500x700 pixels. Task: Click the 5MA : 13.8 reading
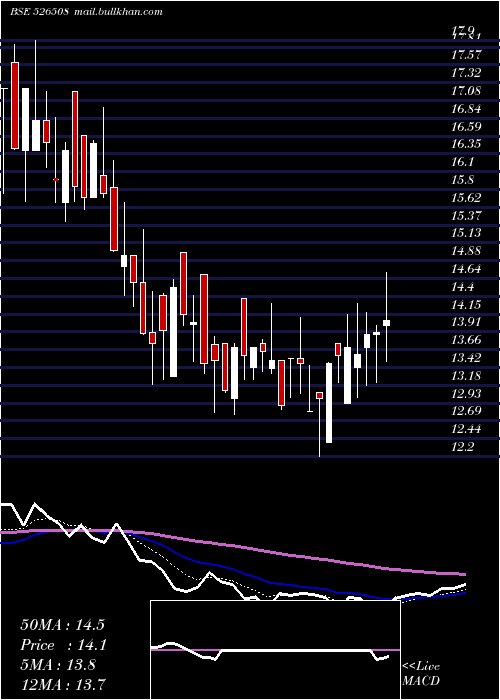click(x=58, y=665)
